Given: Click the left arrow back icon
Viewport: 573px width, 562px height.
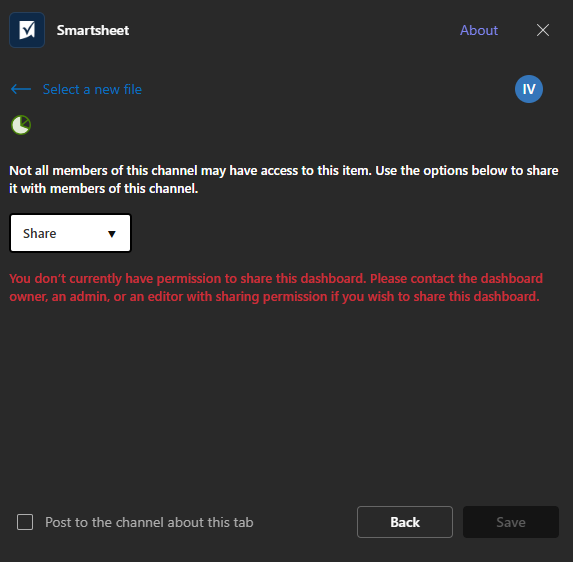Looking at the screenshot, I should pos(21,89).
